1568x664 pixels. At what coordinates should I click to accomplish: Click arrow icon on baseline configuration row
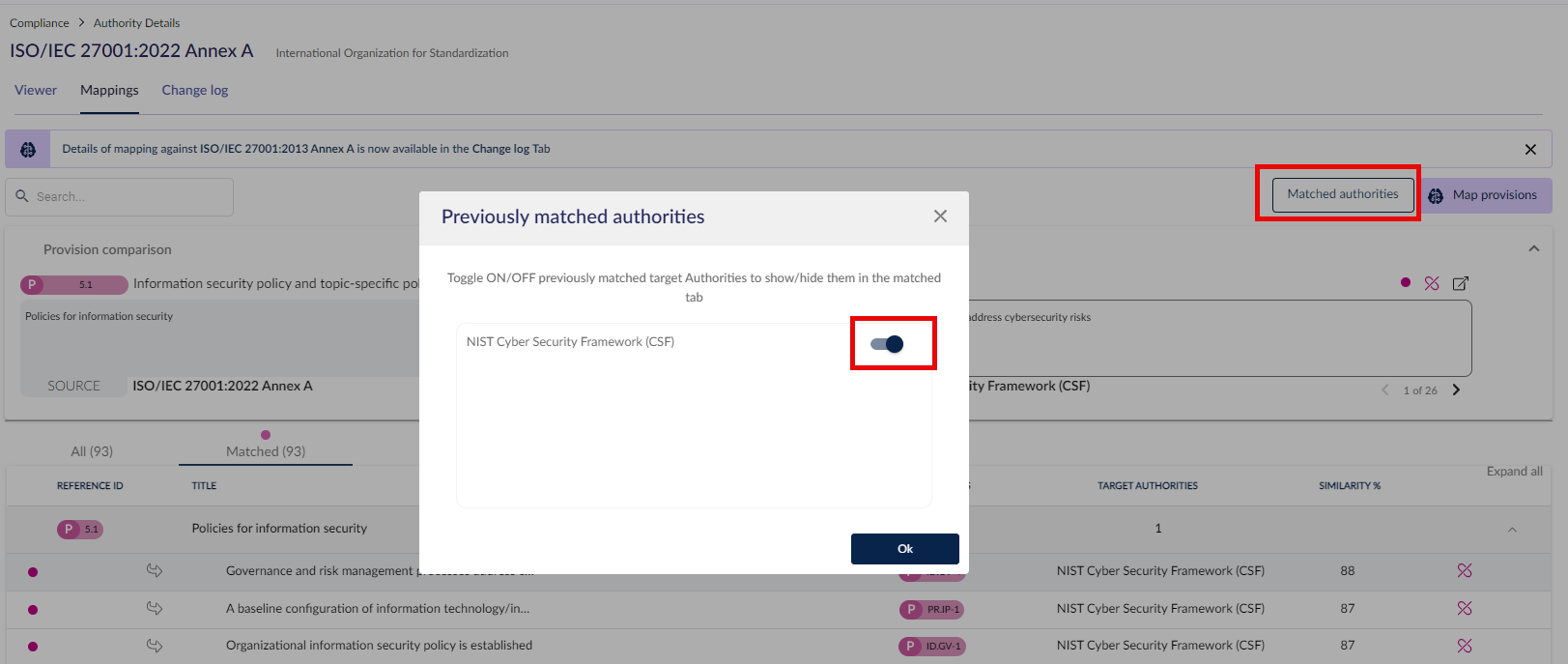[x=155, y=608]
